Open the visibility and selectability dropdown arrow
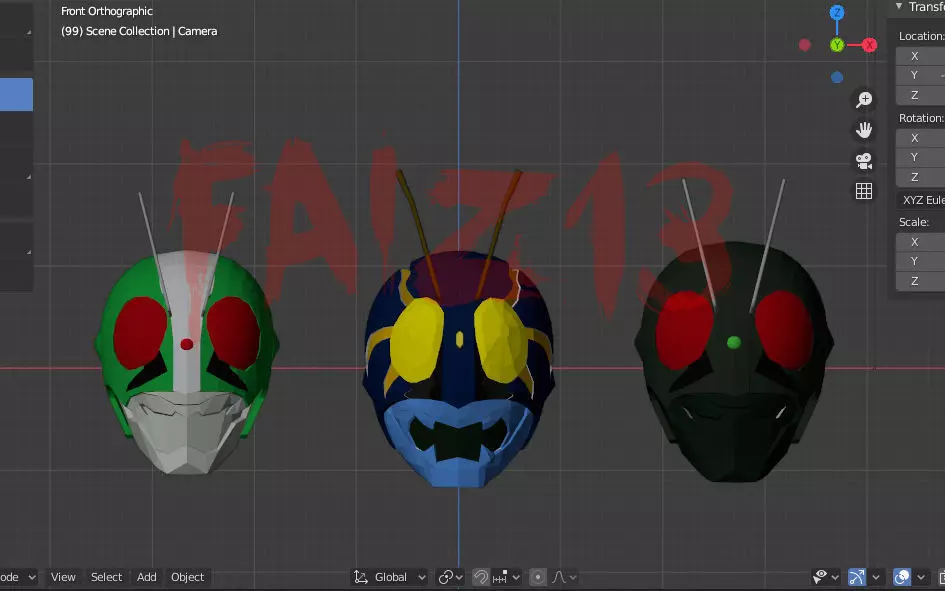945x591 pixels. point(835,577)
